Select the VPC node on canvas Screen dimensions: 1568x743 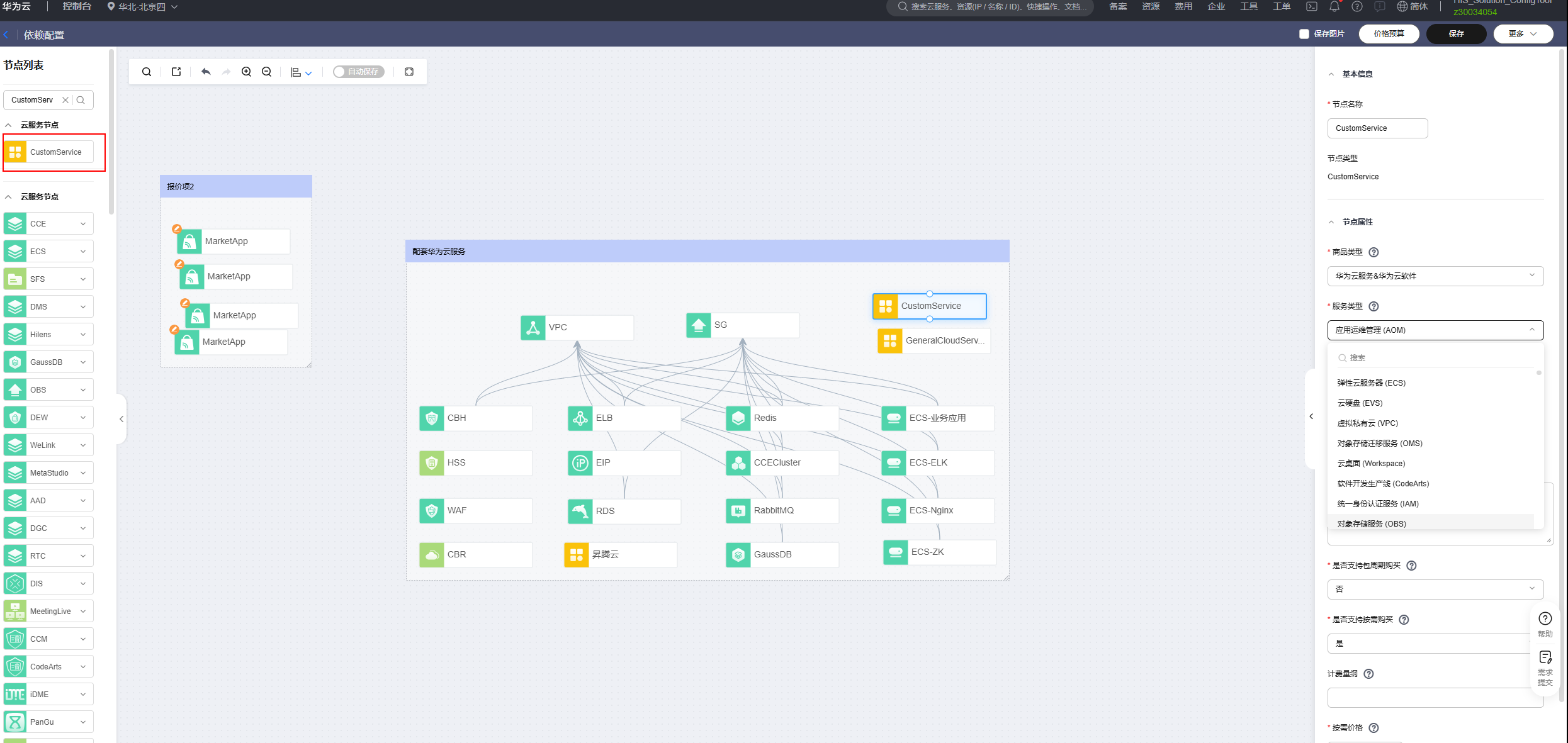(577, 328)
